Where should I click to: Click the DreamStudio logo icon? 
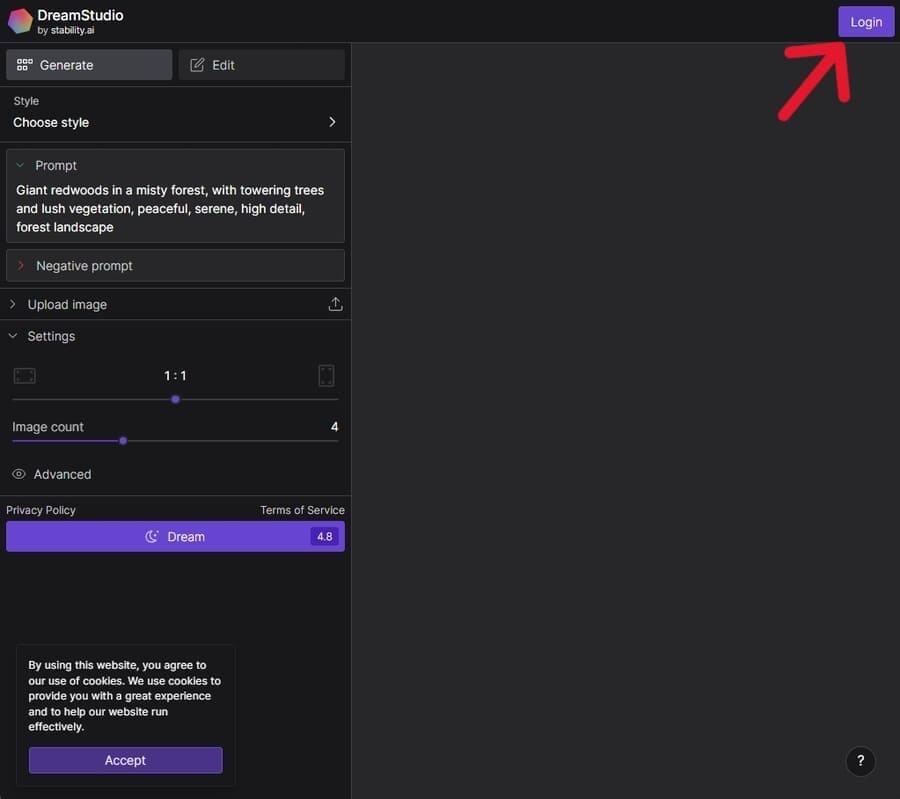point(20,21)
